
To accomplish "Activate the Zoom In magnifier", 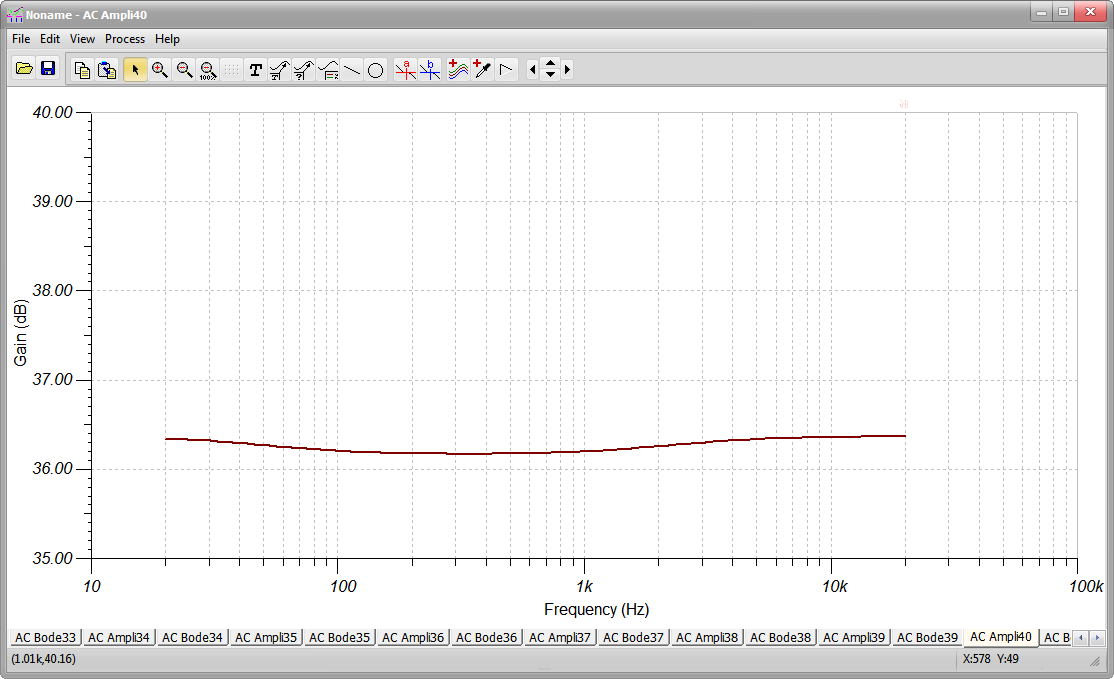I will 160,70.
